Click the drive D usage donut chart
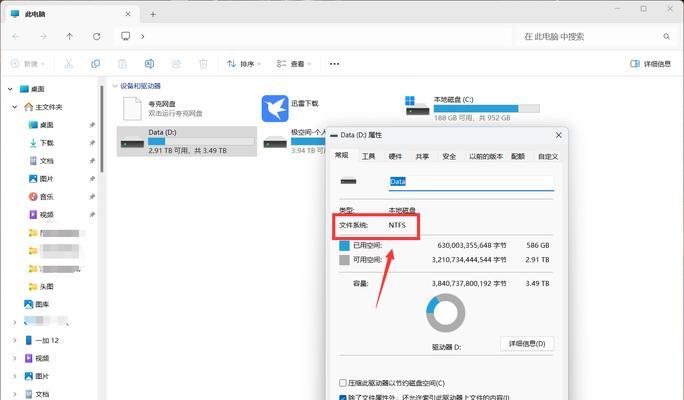 click(x=445, y=313)
